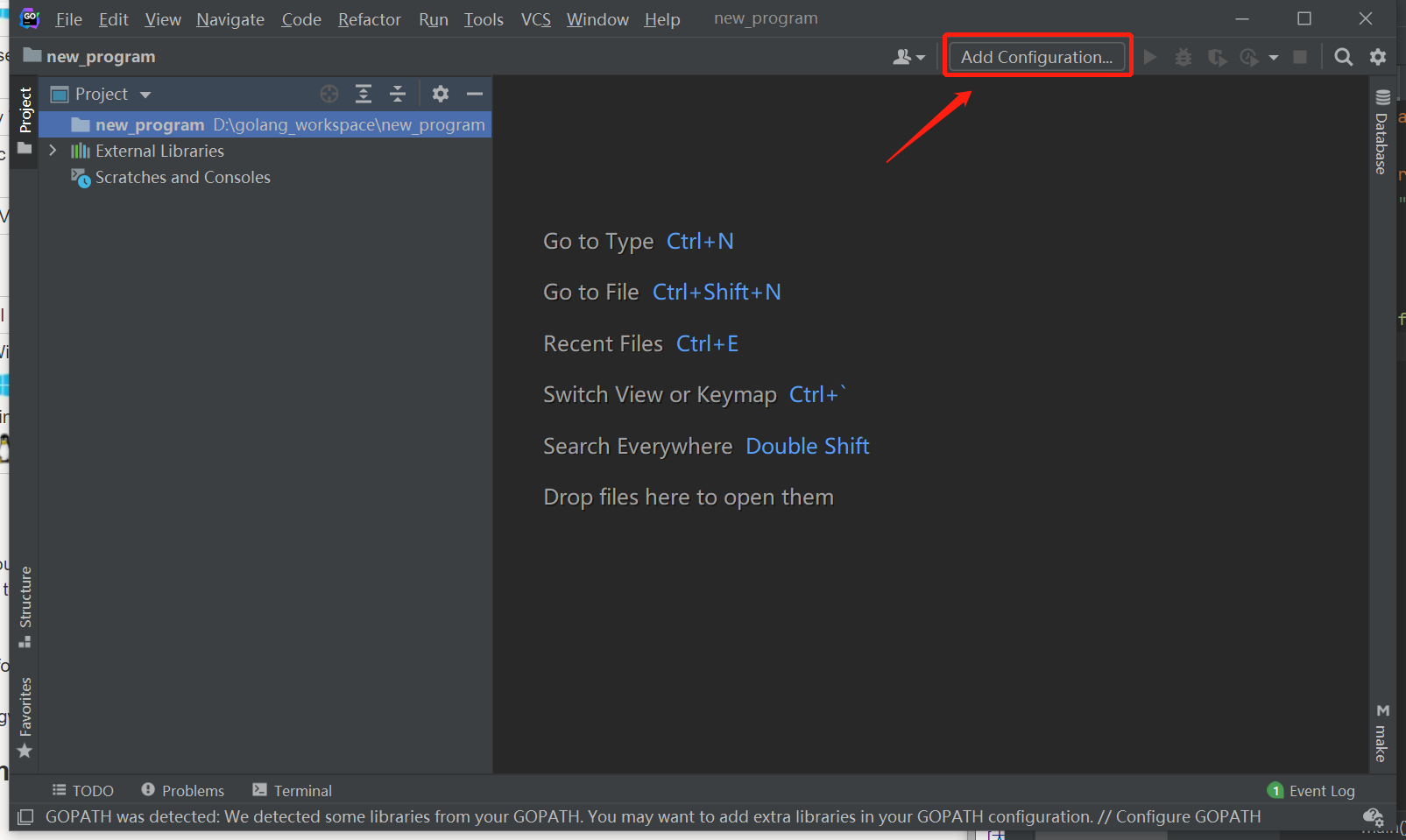The image size is (1406, 840).
Task: Toggle the Project side tab
Action: pyautogui.click(x=25, y=120)
